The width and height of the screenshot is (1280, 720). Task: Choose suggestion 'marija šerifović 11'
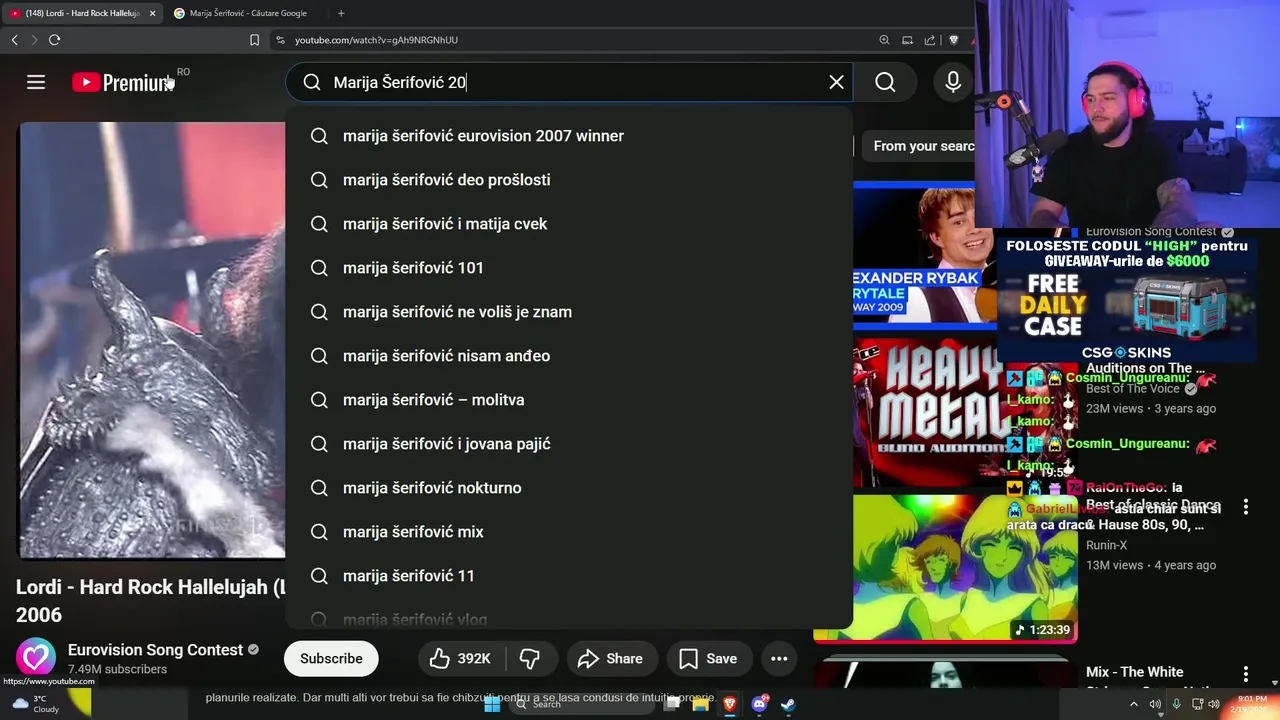point(569,576)
